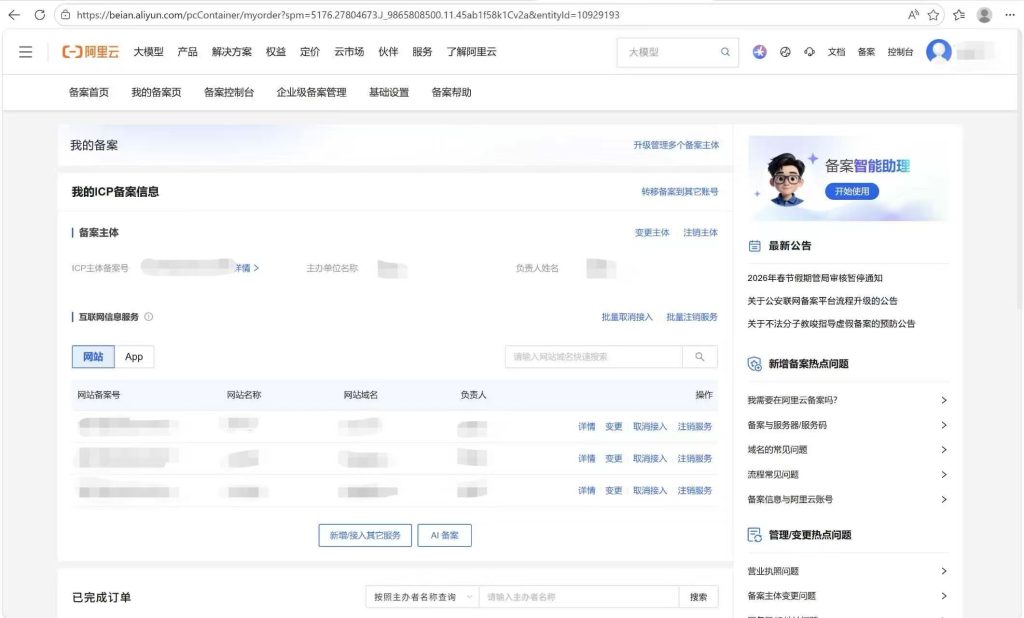
Task: Open the user avatar account icon
Action: pos(938,51)
